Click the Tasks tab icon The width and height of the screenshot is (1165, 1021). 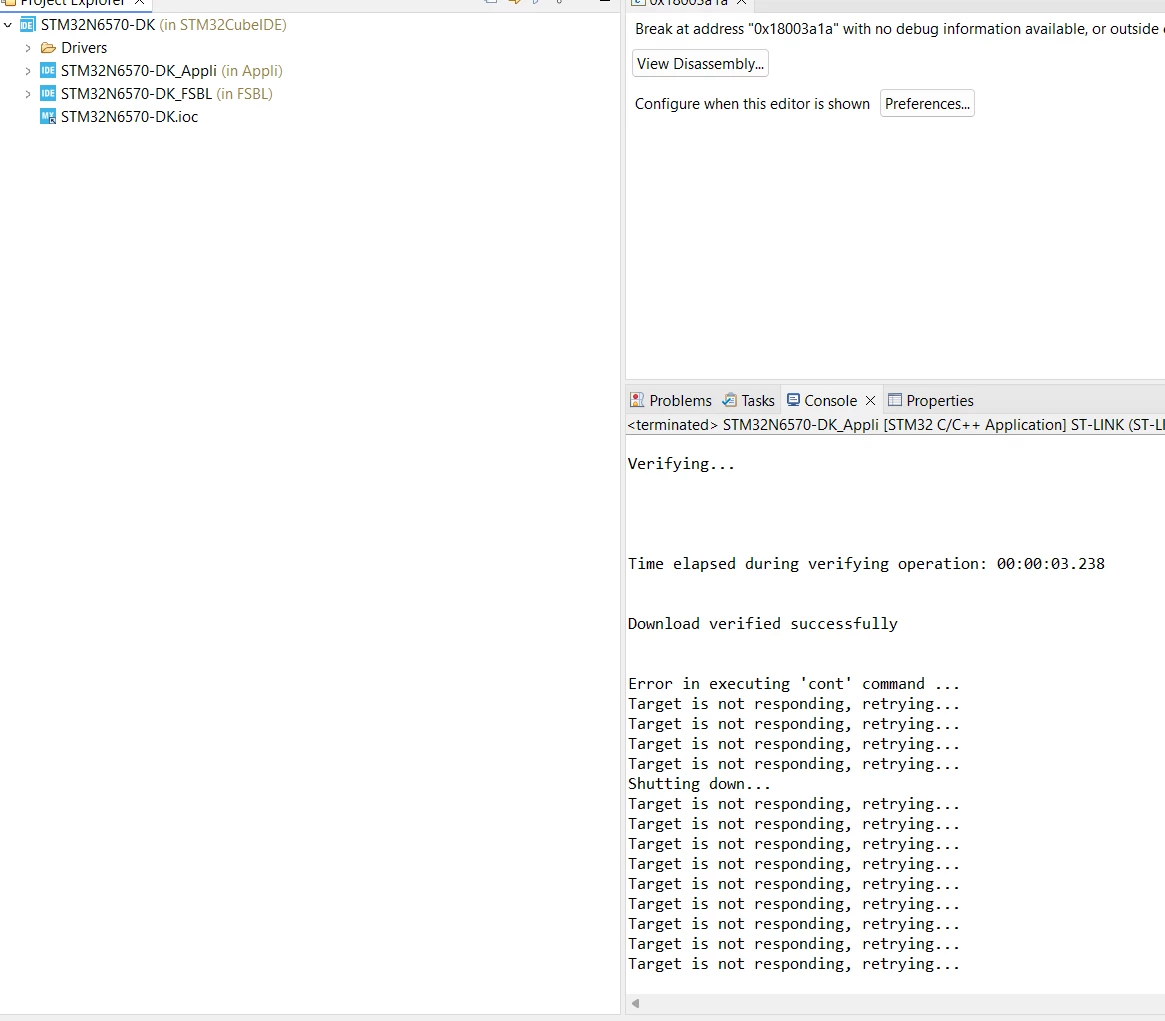pos(730,401)
